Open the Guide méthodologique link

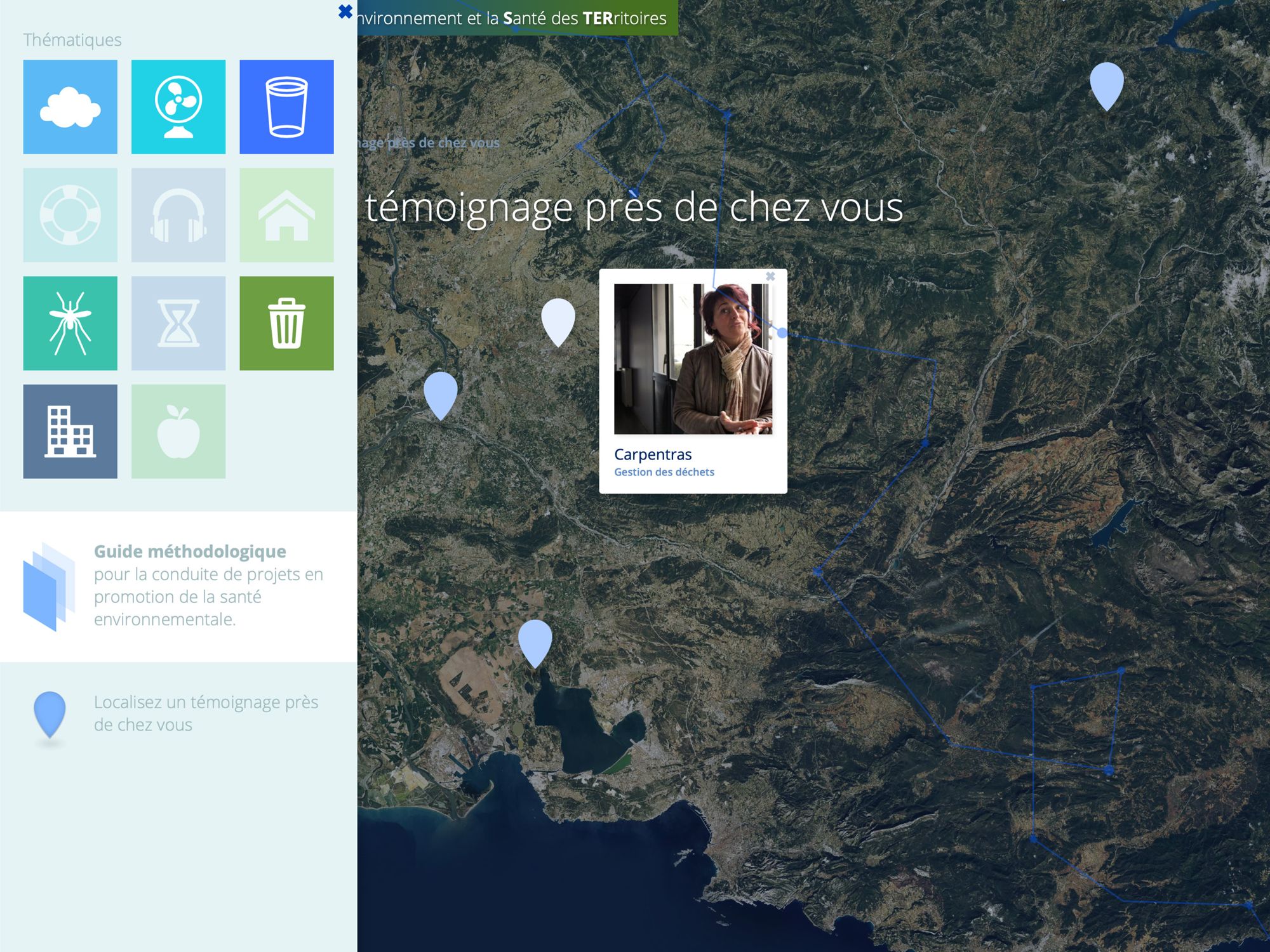click(x=189, y=551)
